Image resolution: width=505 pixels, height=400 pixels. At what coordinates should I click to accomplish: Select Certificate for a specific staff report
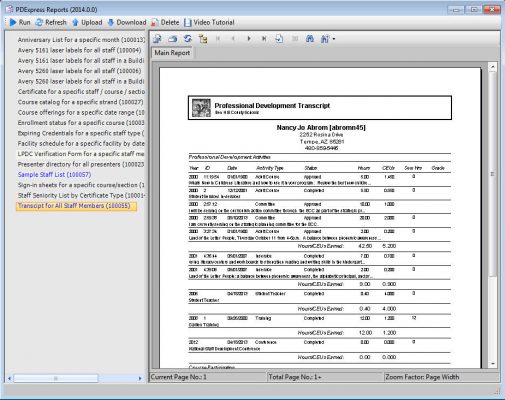81,91
